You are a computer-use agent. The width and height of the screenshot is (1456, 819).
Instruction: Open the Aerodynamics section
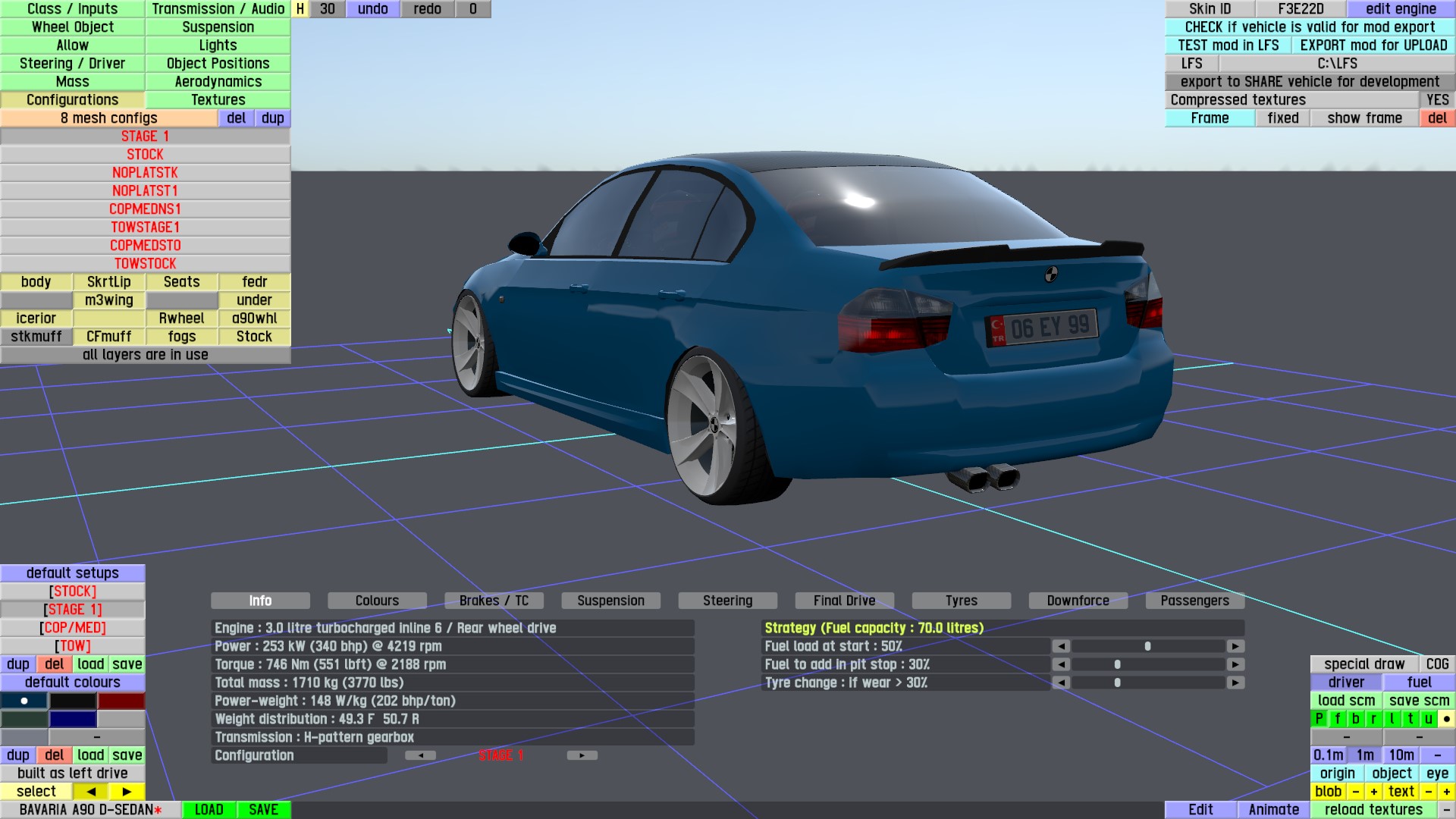(218, 82)
